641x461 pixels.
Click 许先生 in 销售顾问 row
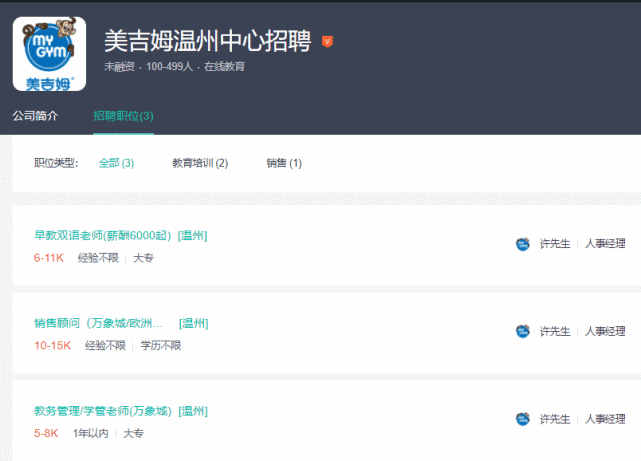[x=555, y=331]
